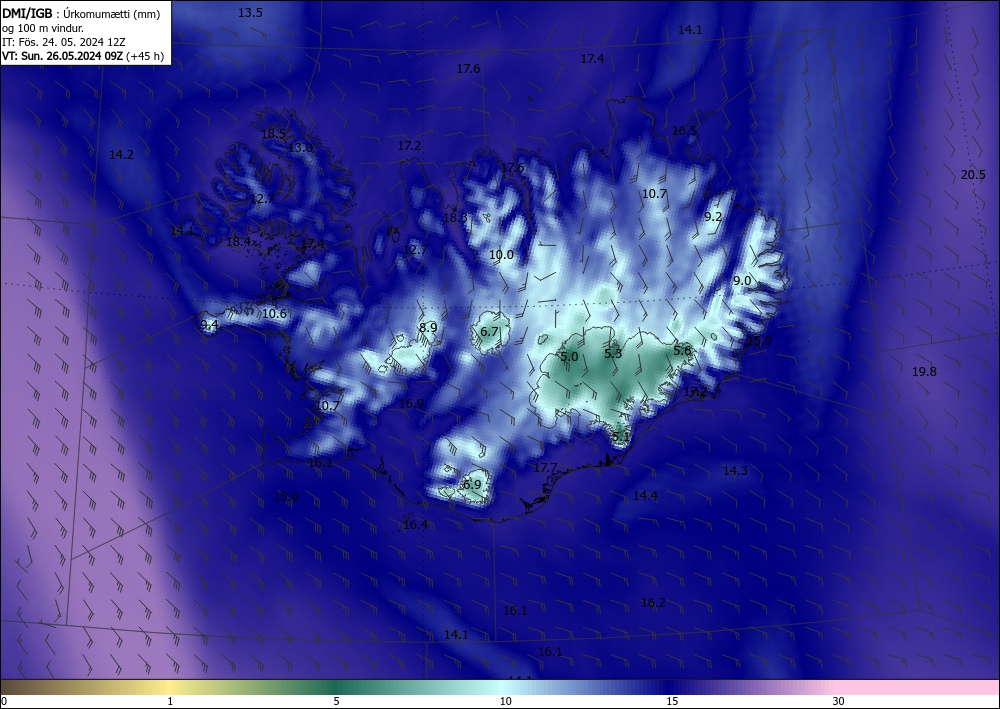Select the 17.7 value label
Viewport: 1000px width, 709px height.
click(x=545, y=468)
